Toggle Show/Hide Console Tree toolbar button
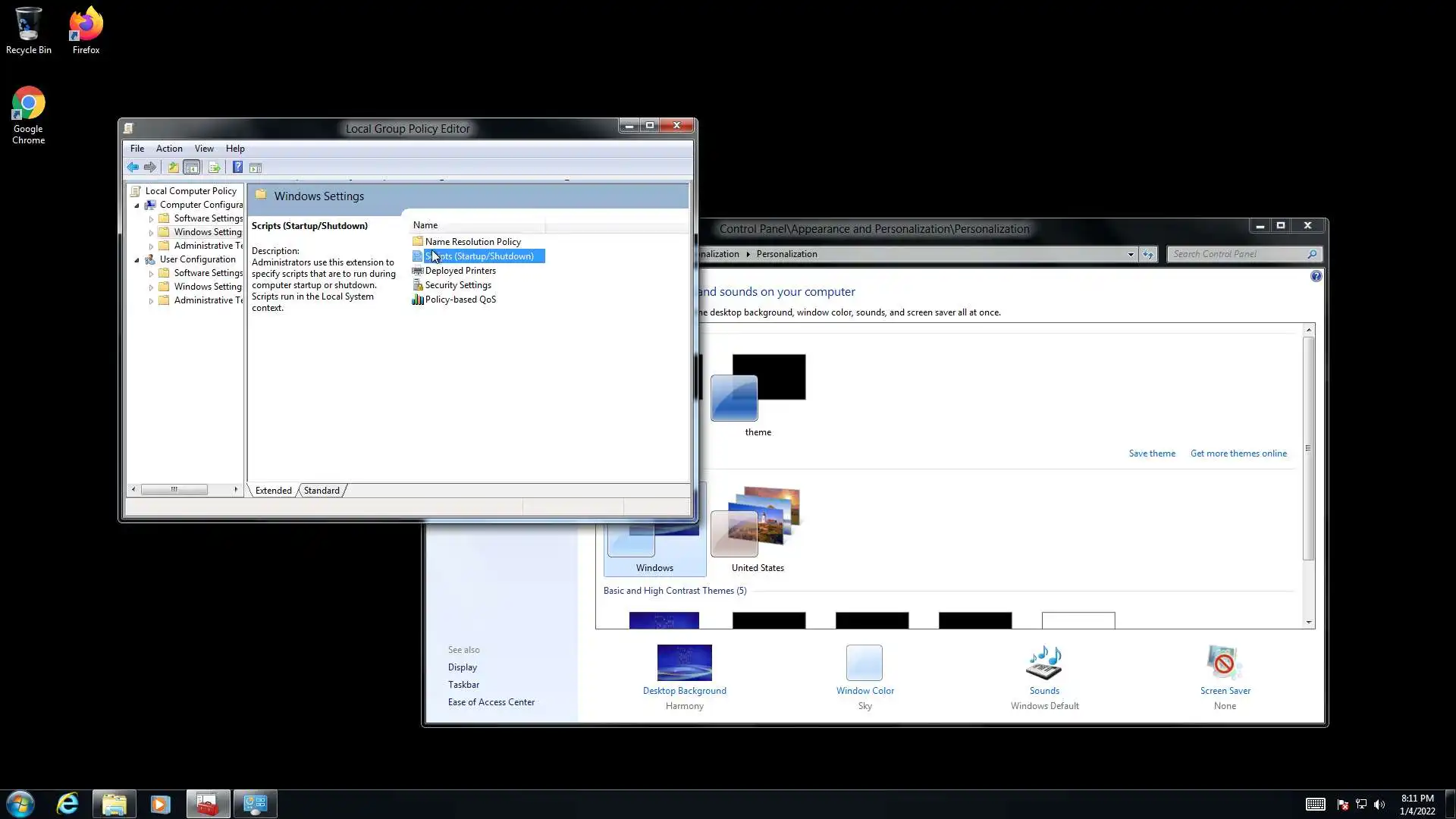The width and height of the screenshot is (1456, 819). coord(192,168)
